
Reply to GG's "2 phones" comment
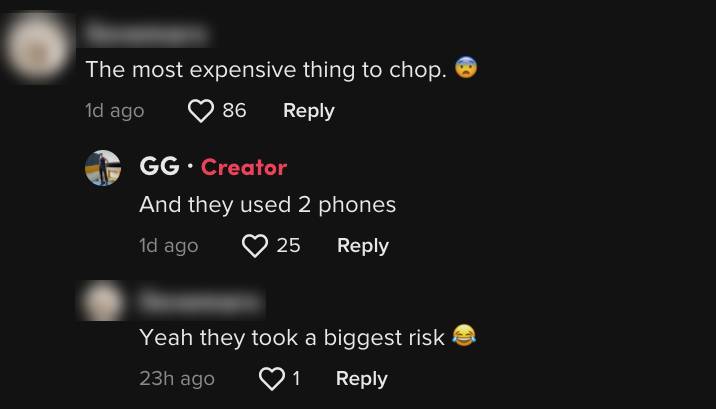363,246
